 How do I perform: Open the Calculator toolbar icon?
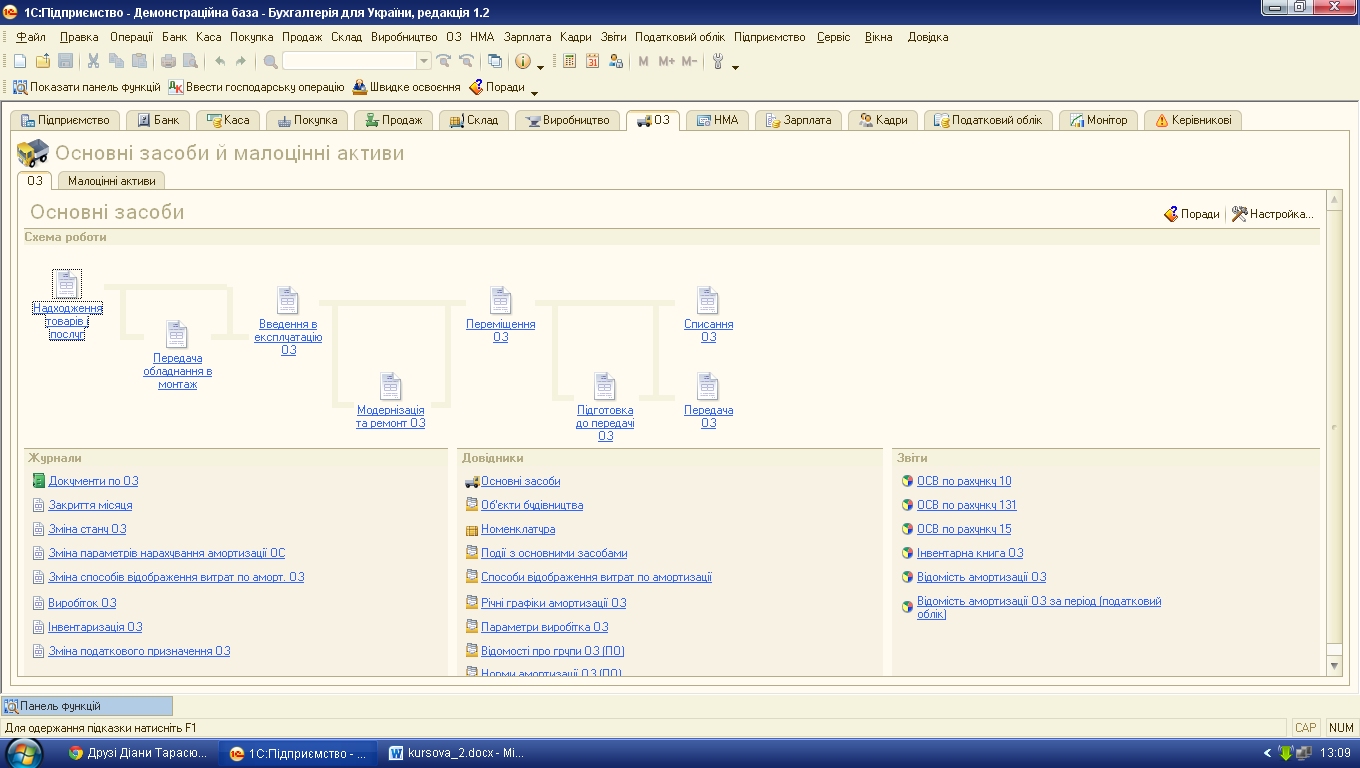[x=570, y=61]
